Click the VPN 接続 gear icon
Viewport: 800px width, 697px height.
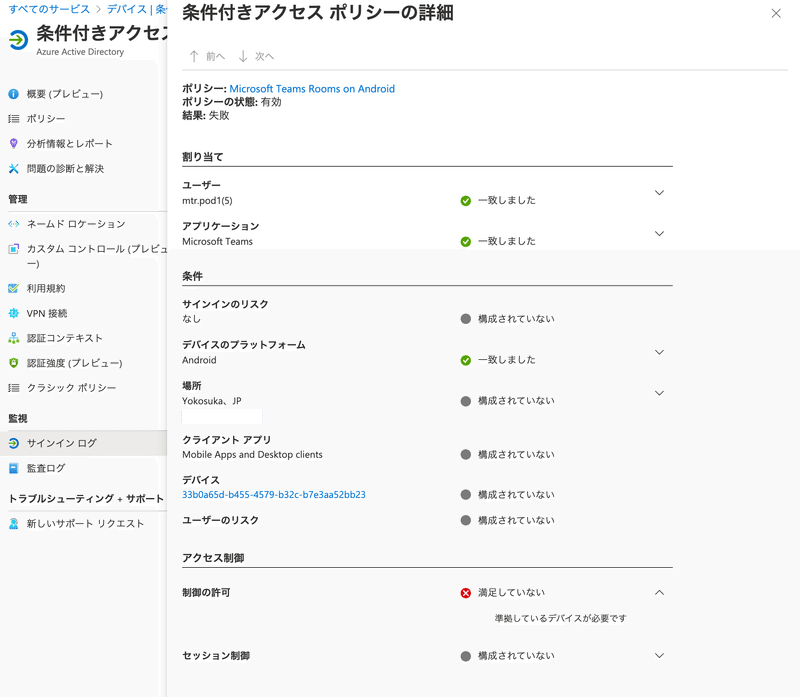tap(14, 313)
